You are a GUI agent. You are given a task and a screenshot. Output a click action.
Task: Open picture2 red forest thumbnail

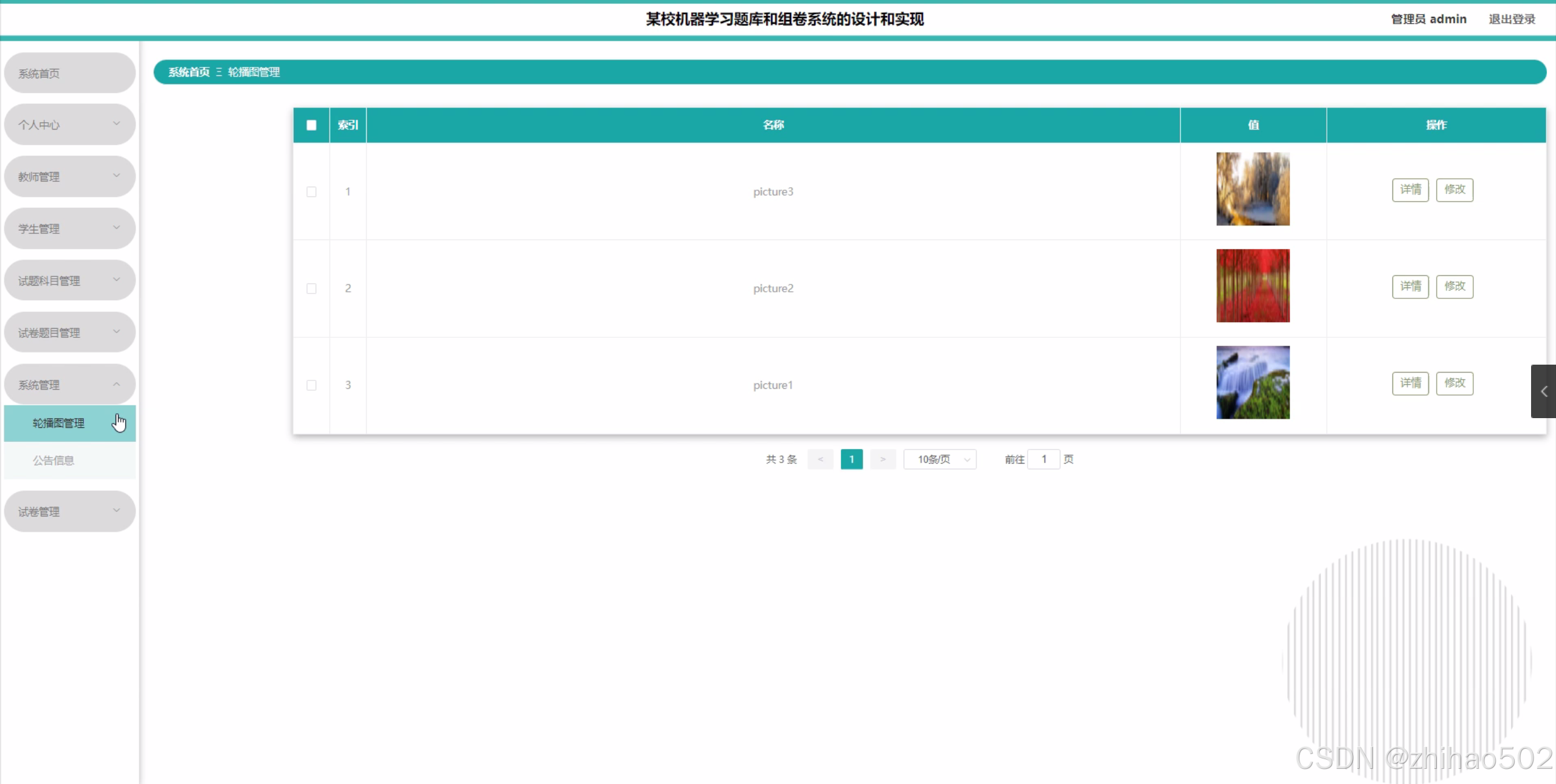pos(1253,286)
